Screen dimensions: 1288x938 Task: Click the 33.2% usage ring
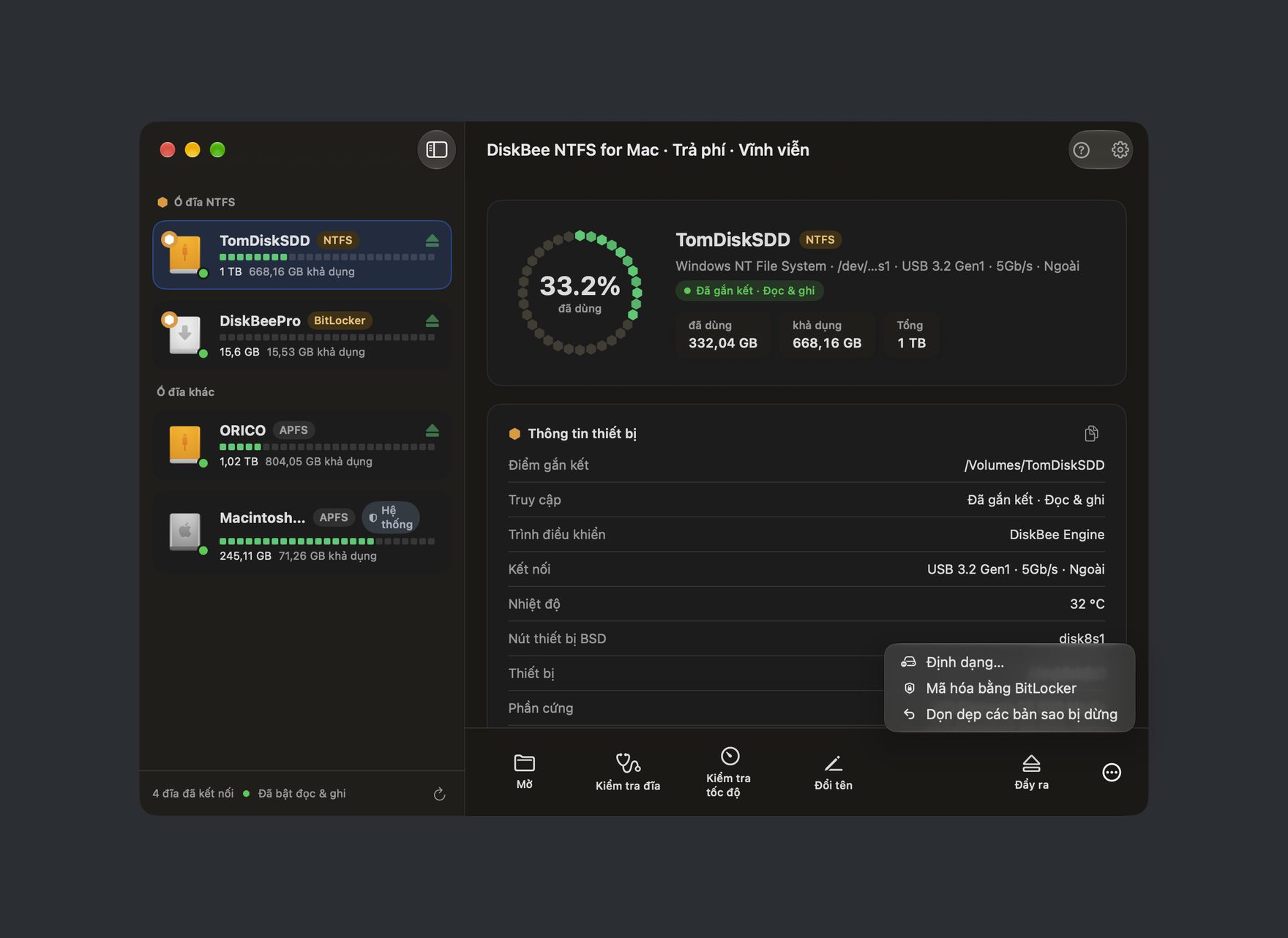(x=580, y=293)
